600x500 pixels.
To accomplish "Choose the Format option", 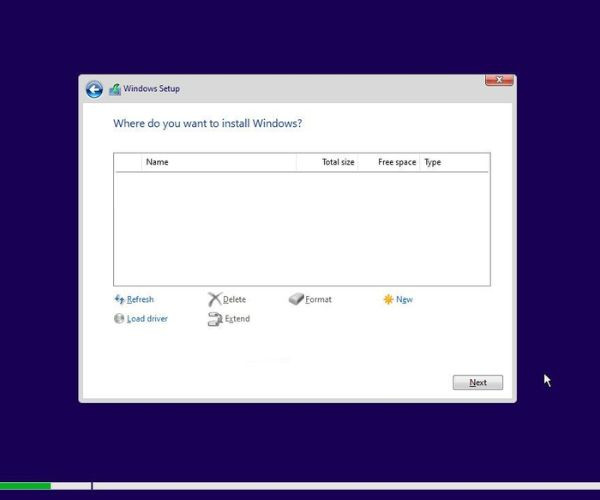I will [x=318, y=299].
